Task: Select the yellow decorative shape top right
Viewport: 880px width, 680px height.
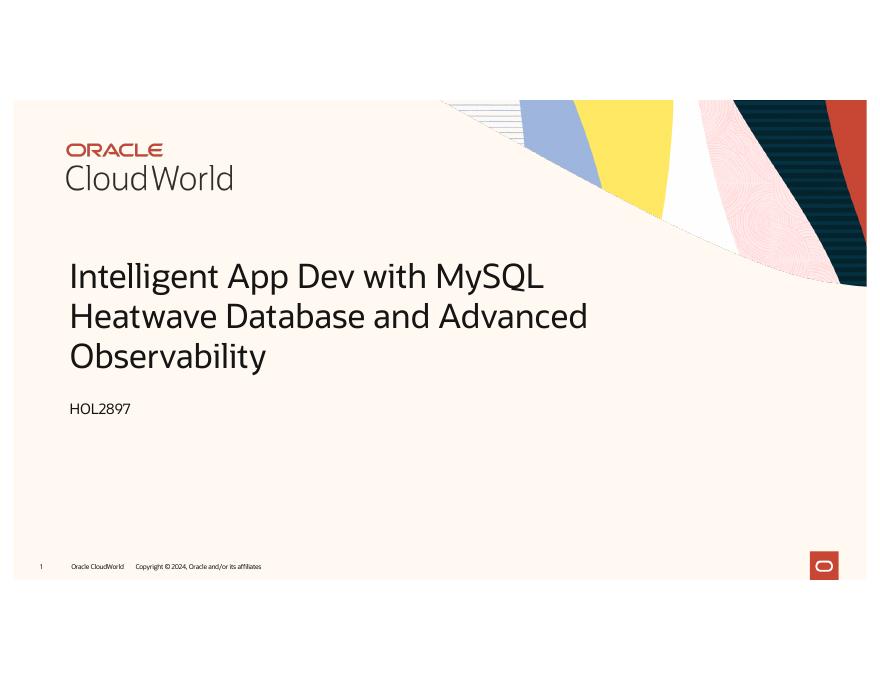Action: [625, 150]
